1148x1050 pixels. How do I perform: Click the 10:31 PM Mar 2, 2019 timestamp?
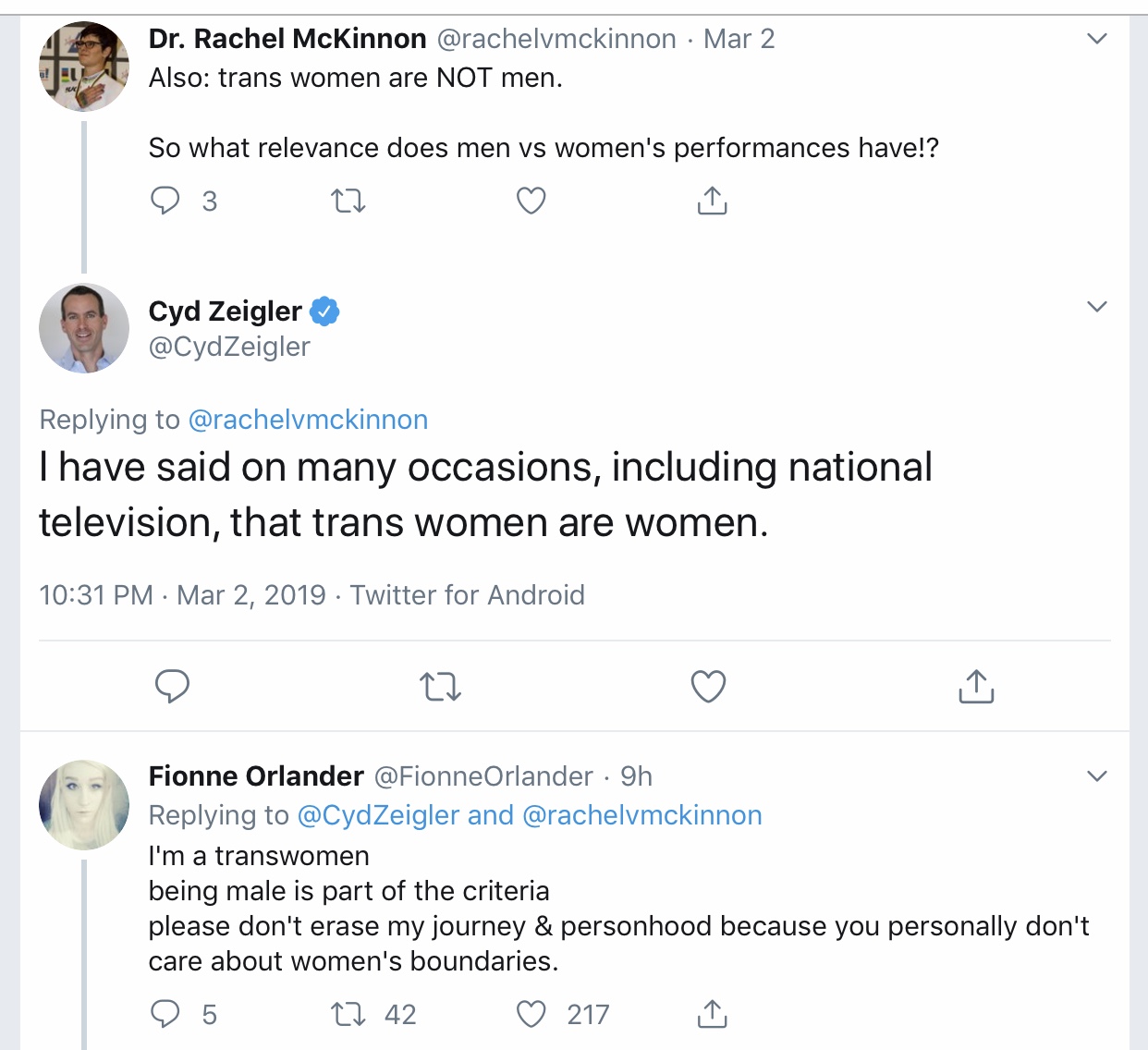182,594
